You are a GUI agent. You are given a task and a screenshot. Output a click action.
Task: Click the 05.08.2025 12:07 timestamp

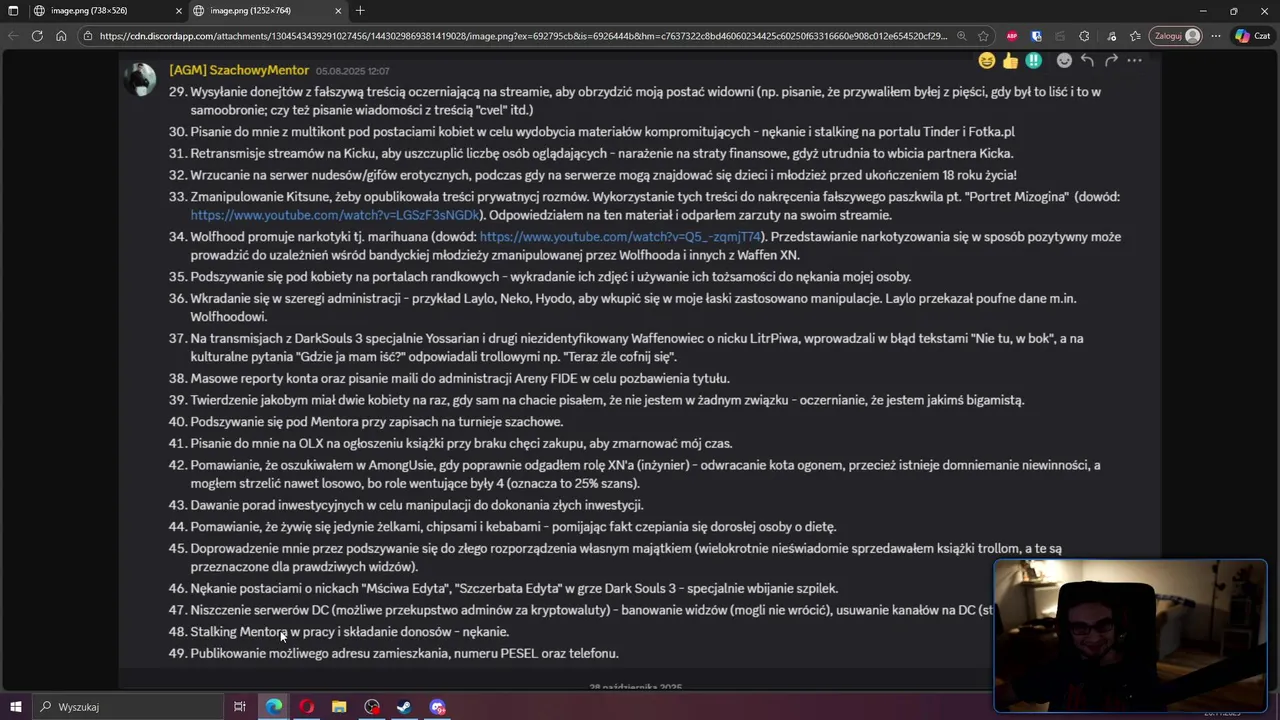(352, 71)
